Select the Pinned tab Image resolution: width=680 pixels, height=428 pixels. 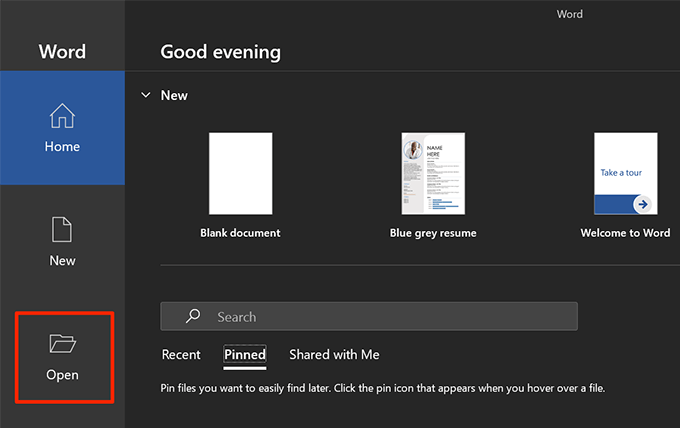245,354
